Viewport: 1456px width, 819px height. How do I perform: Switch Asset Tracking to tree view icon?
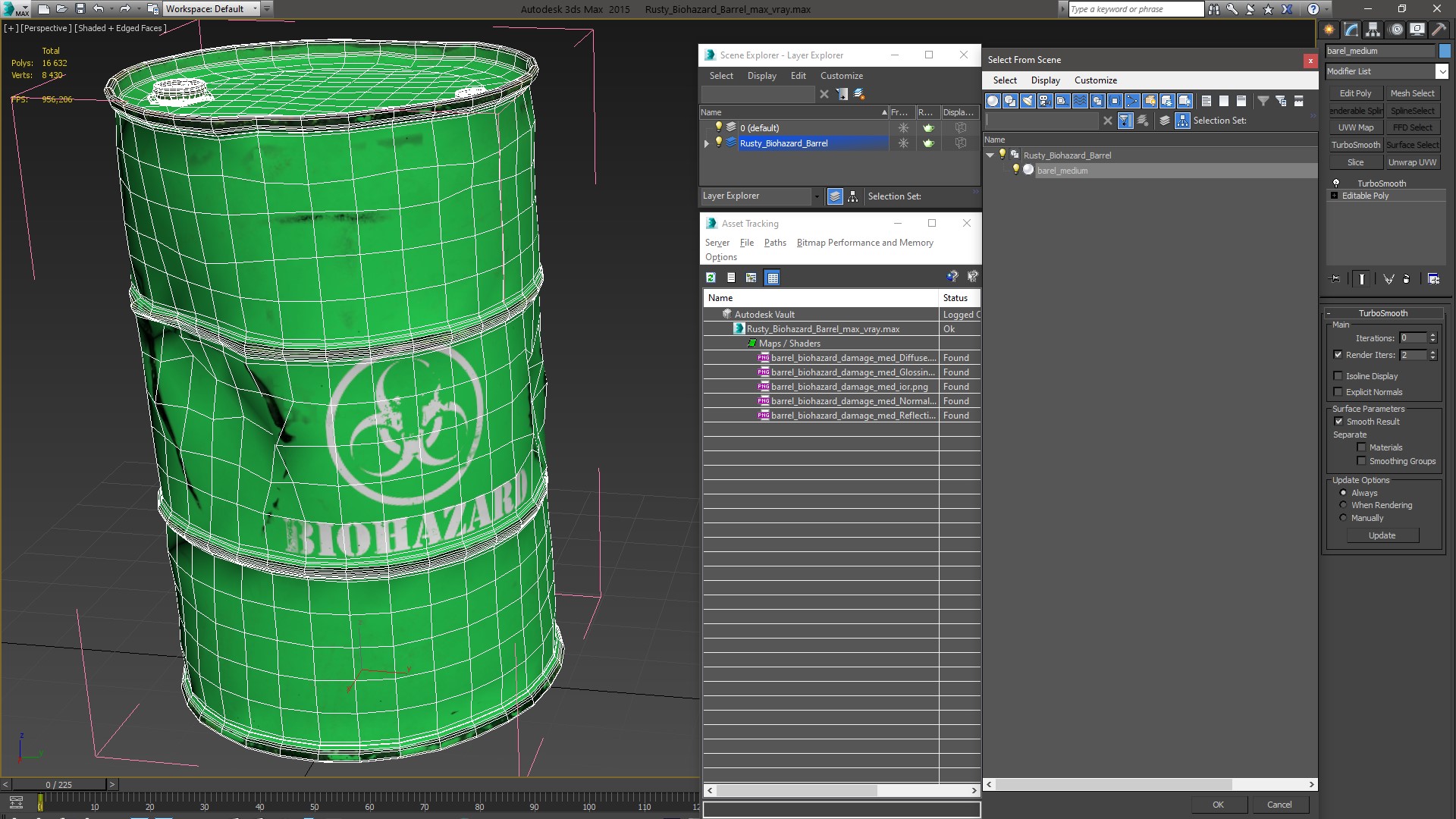751,278
